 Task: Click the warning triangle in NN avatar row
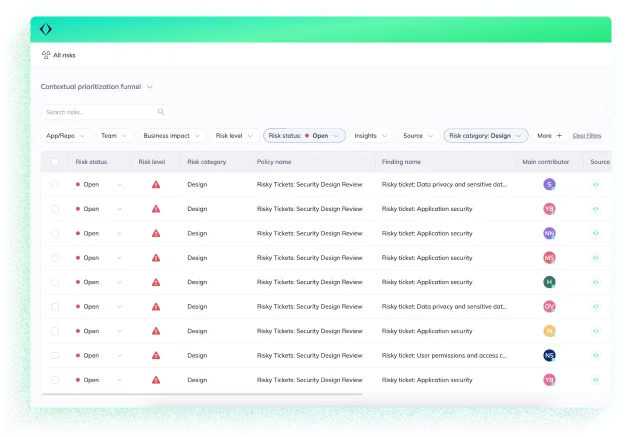click(x=156, y=233)
